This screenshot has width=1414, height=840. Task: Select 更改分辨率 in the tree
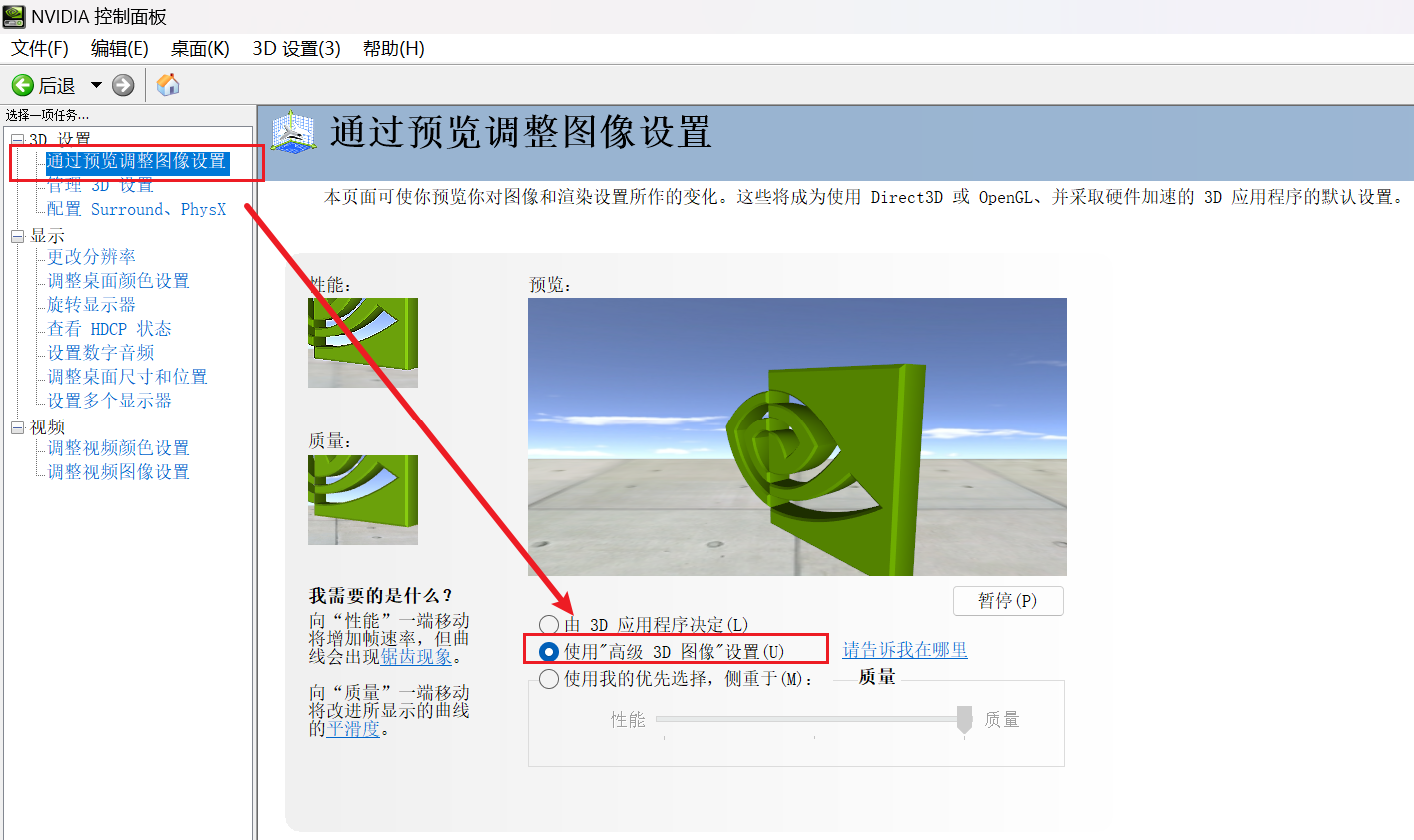[92, 257]
